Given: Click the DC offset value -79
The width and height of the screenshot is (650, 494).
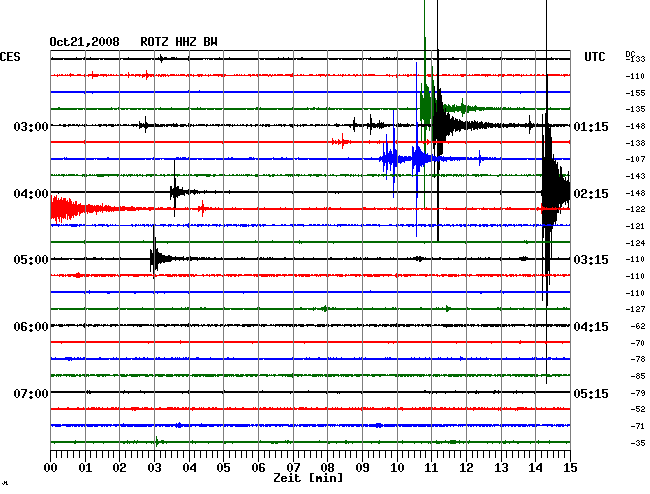Looking at the screenshot, I should tap(638, 393).
